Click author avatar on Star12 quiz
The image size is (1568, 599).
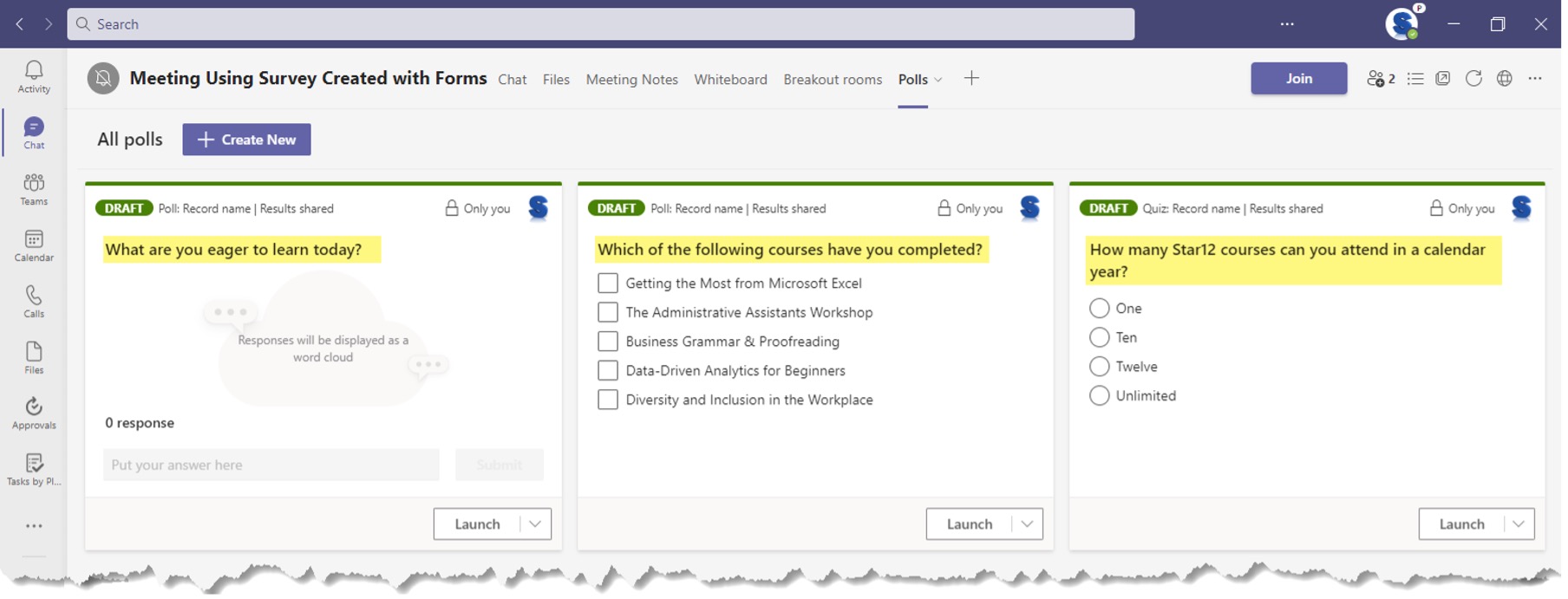[x=1522, y=208]
